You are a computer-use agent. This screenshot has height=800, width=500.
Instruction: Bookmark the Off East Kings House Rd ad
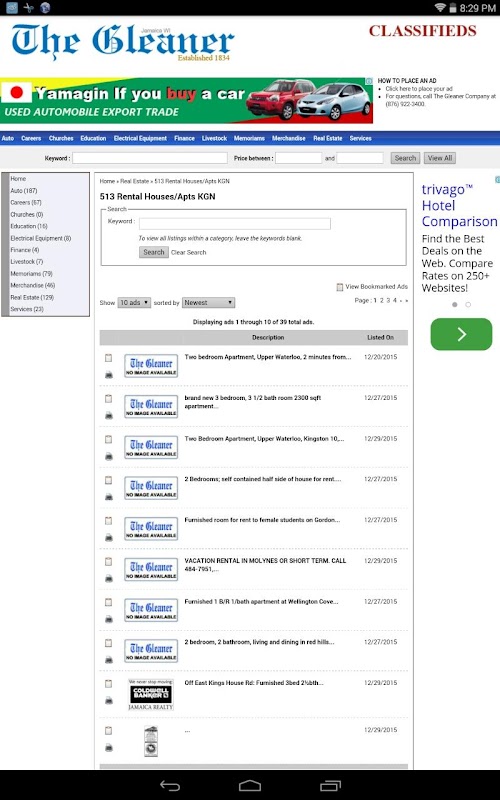pos(109,684)
